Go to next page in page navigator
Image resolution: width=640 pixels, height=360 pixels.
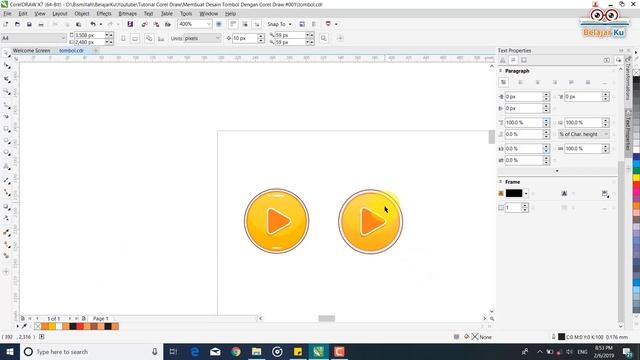tap(69, 318)
